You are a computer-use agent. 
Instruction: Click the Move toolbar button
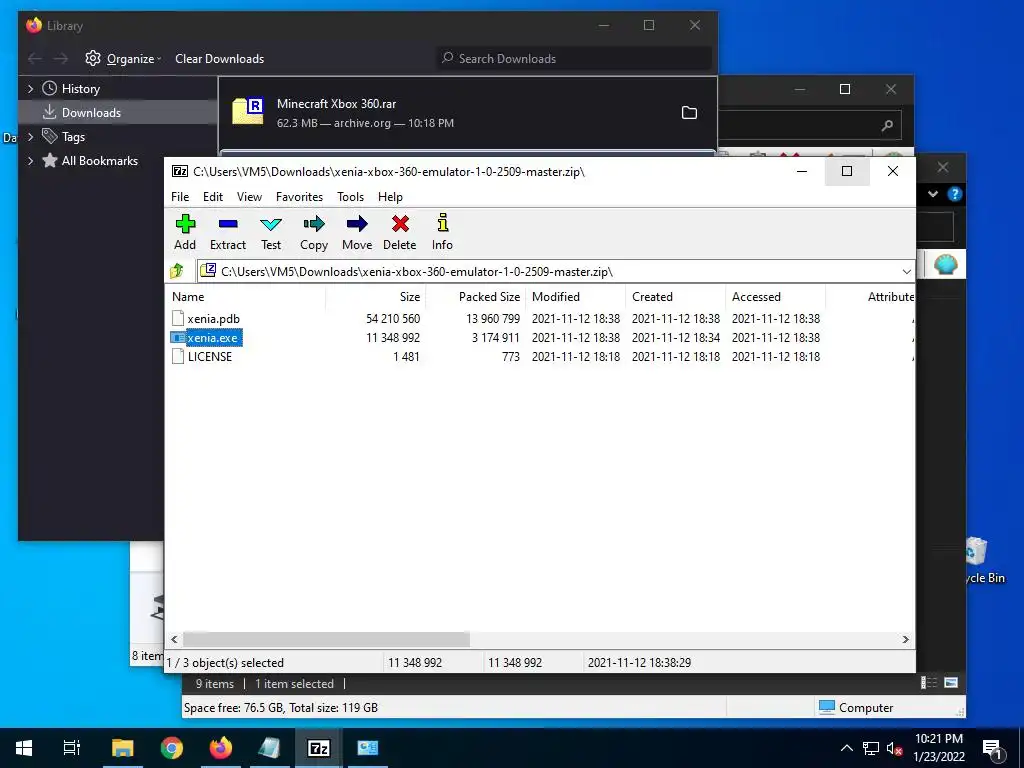coord(357,232)
